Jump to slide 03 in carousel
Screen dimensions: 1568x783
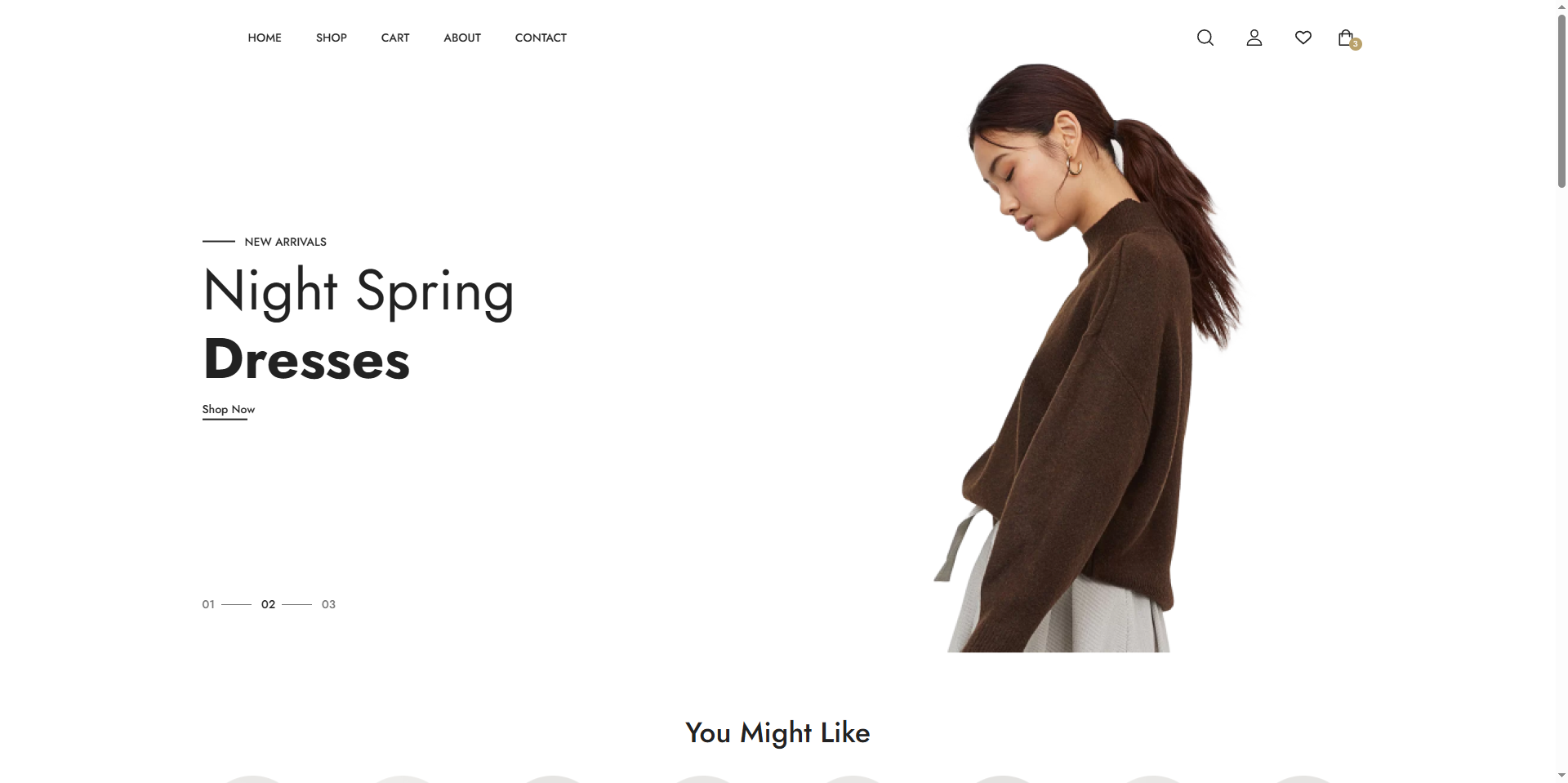328,604
